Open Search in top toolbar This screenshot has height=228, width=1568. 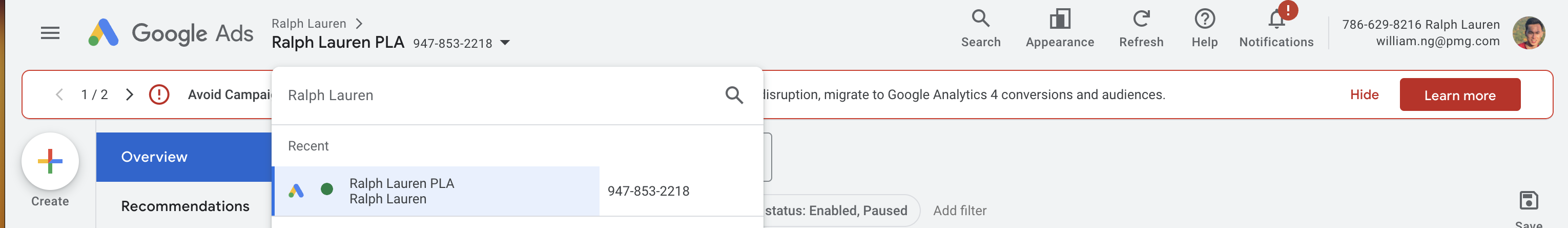[980, 28]
